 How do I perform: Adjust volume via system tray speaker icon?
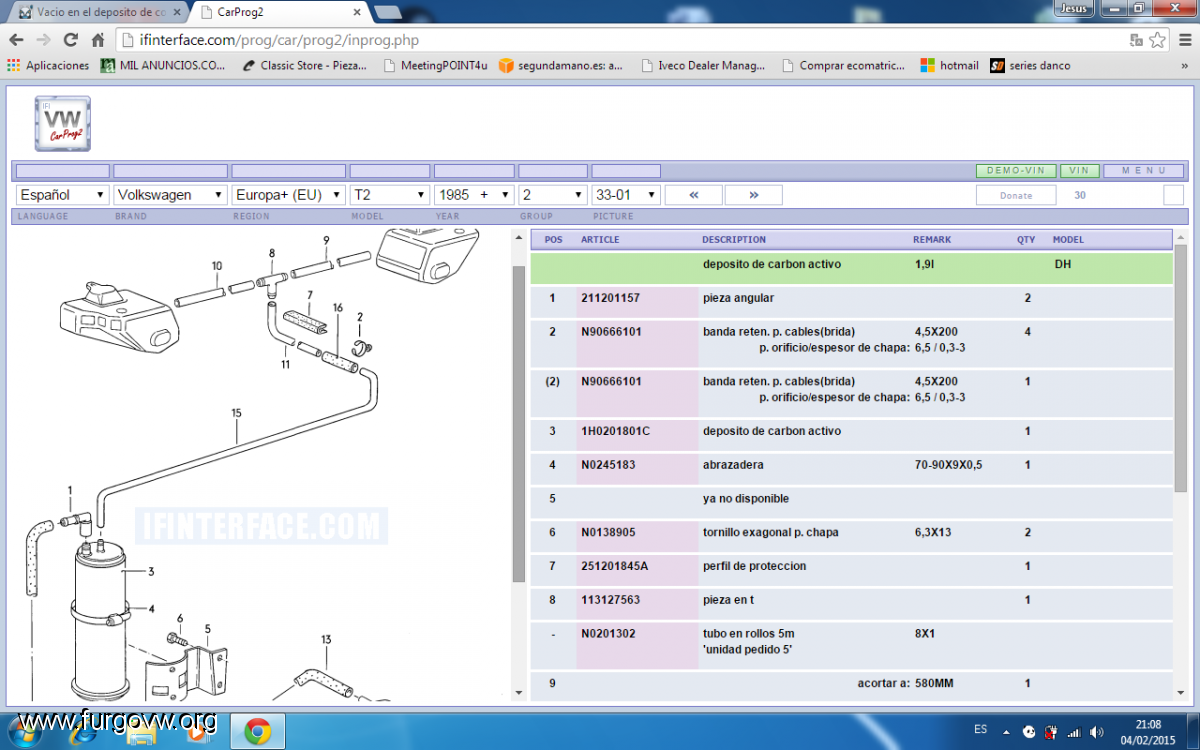pos(1097,732)
